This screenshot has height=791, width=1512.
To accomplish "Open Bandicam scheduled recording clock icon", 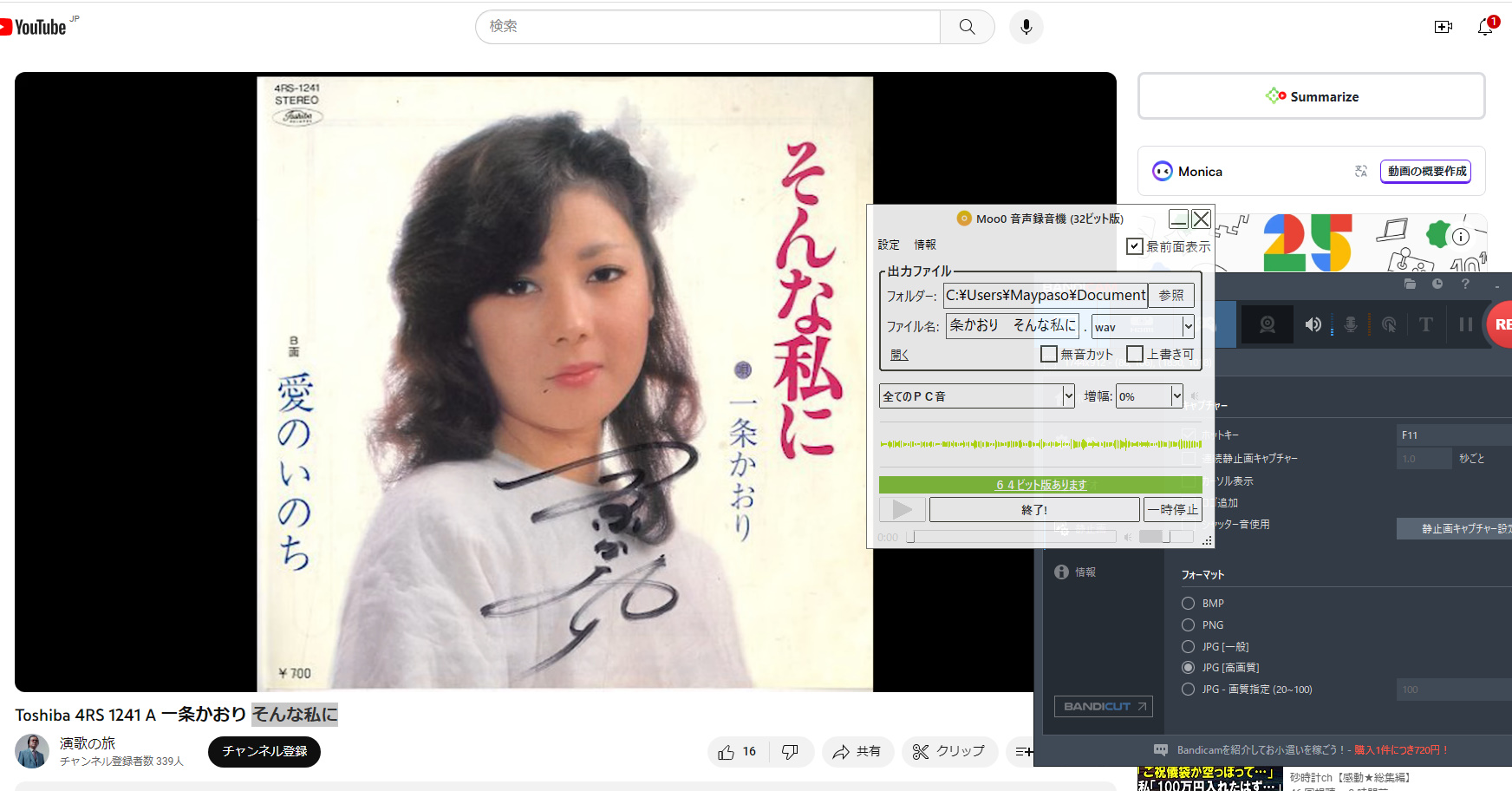I will (x=1437, y=284).
